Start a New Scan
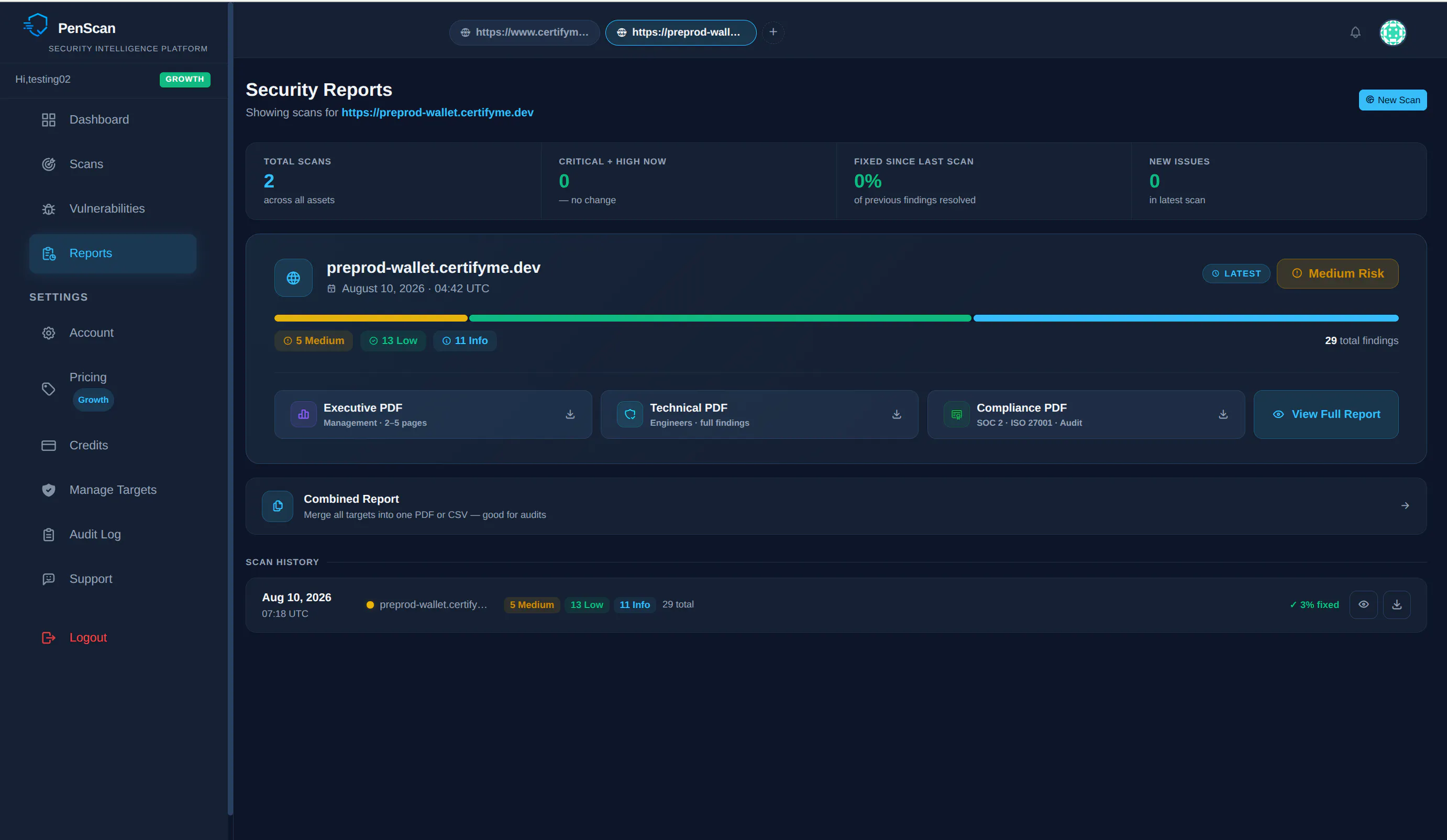Image resolution: width=1447 pixels, height=840 pixels. [1393, 100]
